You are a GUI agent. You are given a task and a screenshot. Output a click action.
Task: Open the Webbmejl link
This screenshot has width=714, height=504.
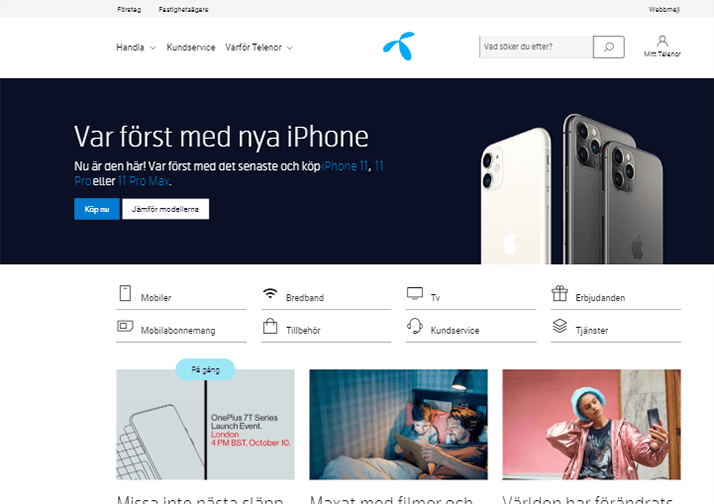pos(664,10)
